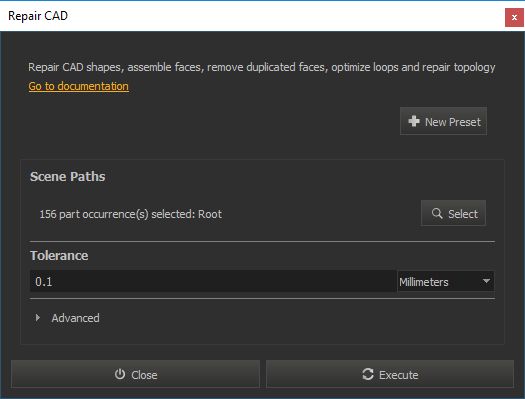The height and width of the screenshot is (399, 525).
Task: Click the Tolerance heading label
Action: click(59, 255)
